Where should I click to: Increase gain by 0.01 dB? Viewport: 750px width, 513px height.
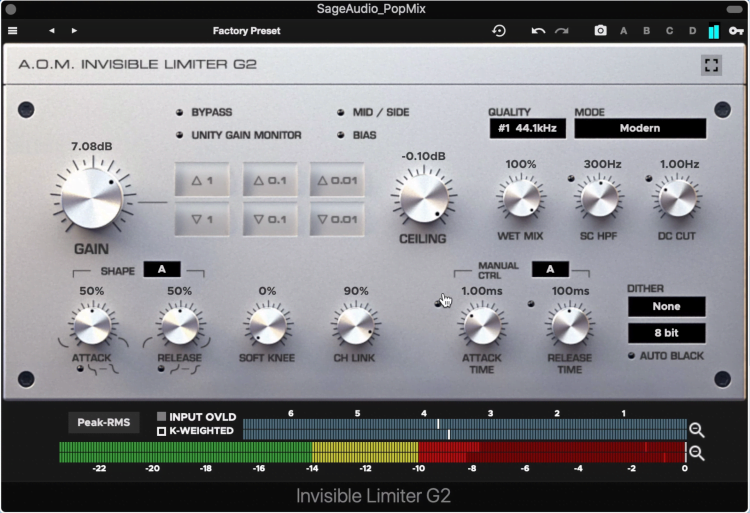[337, 180]
